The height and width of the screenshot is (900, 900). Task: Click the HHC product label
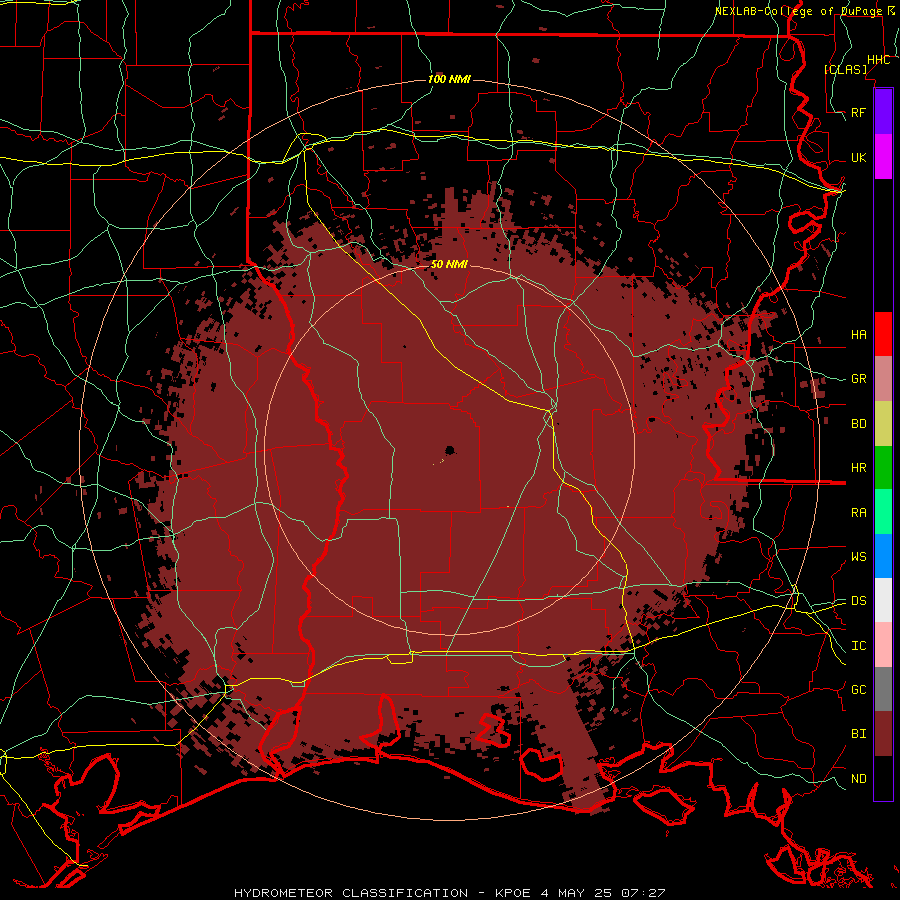pos(878,60)
